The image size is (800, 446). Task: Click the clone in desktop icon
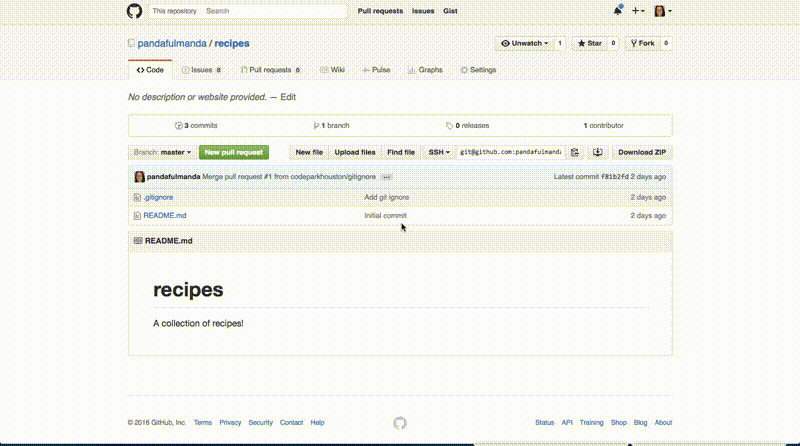597,152
